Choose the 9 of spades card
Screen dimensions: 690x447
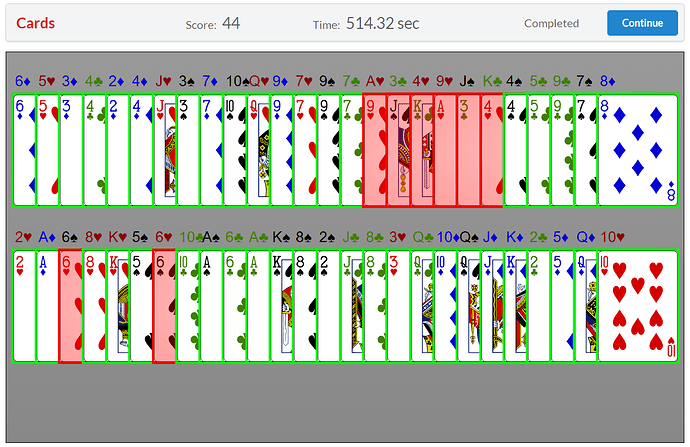click(328, 150)
